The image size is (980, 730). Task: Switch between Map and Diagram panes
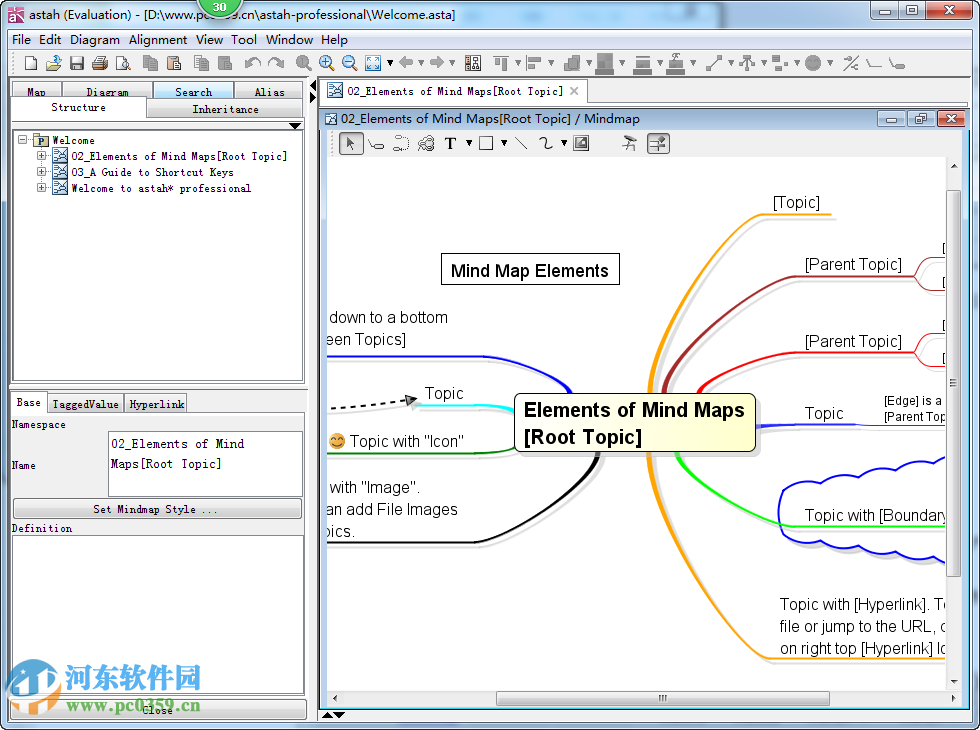coord(35,91)
